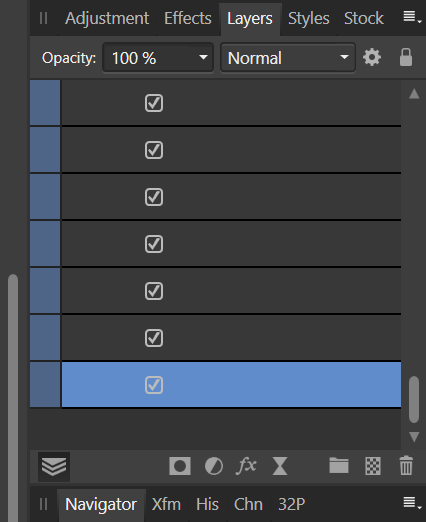Screen dimensions: 426x522
Task: Click the stacked layers edit-all icon
Action: 54,467
